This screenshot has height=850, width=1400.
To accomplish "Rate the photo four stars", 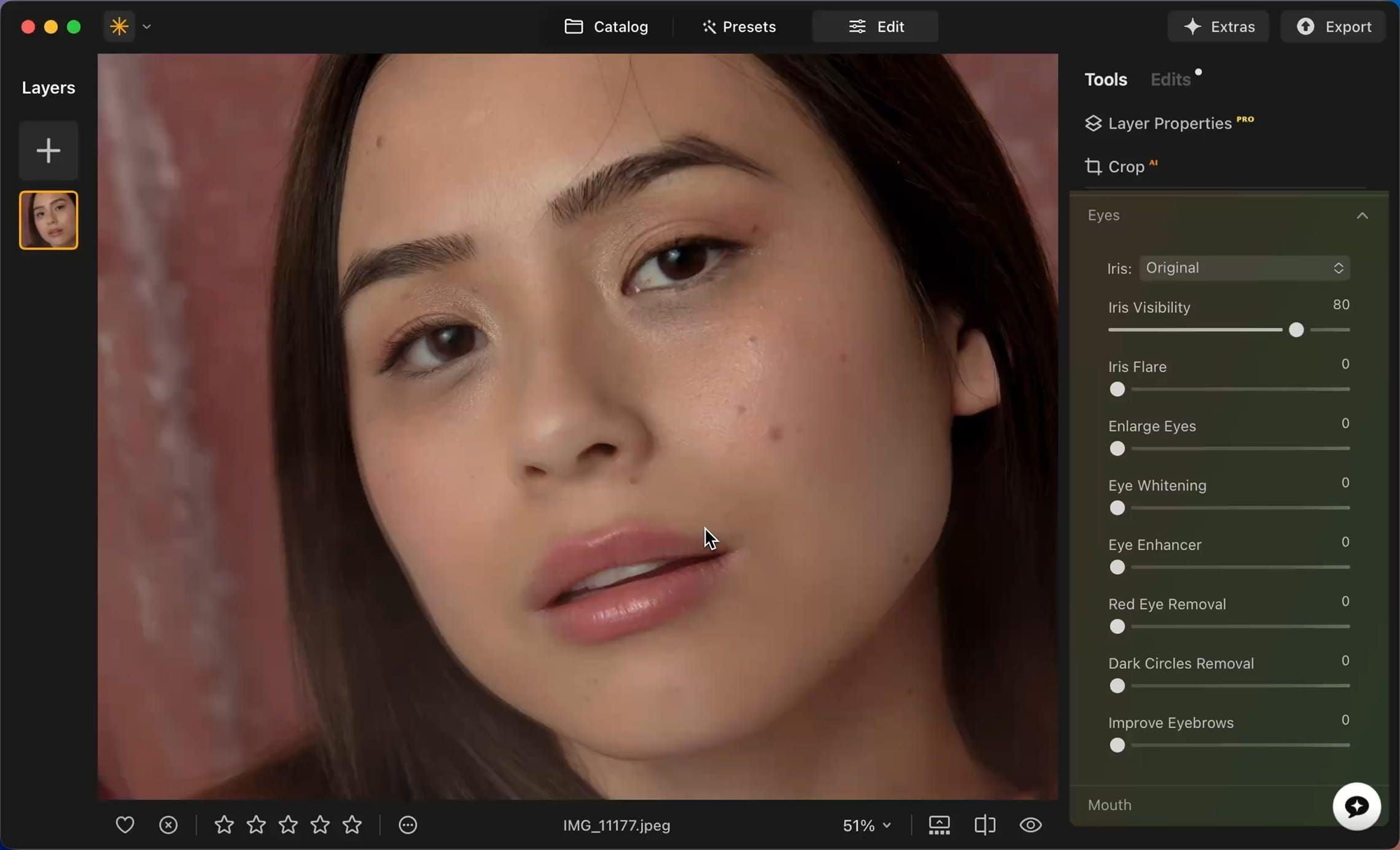I will pos(320,825).
